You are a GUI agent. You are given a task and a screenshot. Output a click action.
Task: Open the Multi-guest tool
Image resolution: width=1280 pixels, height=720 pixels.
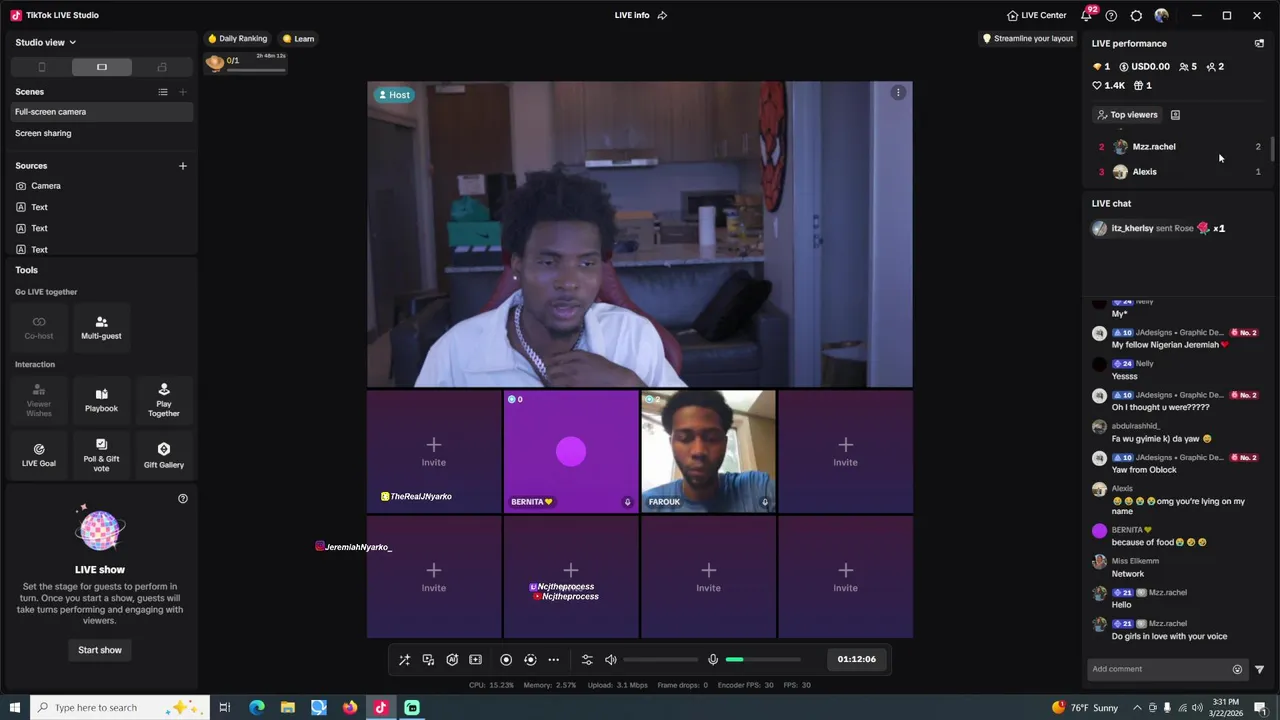click(x=101, y=327)
